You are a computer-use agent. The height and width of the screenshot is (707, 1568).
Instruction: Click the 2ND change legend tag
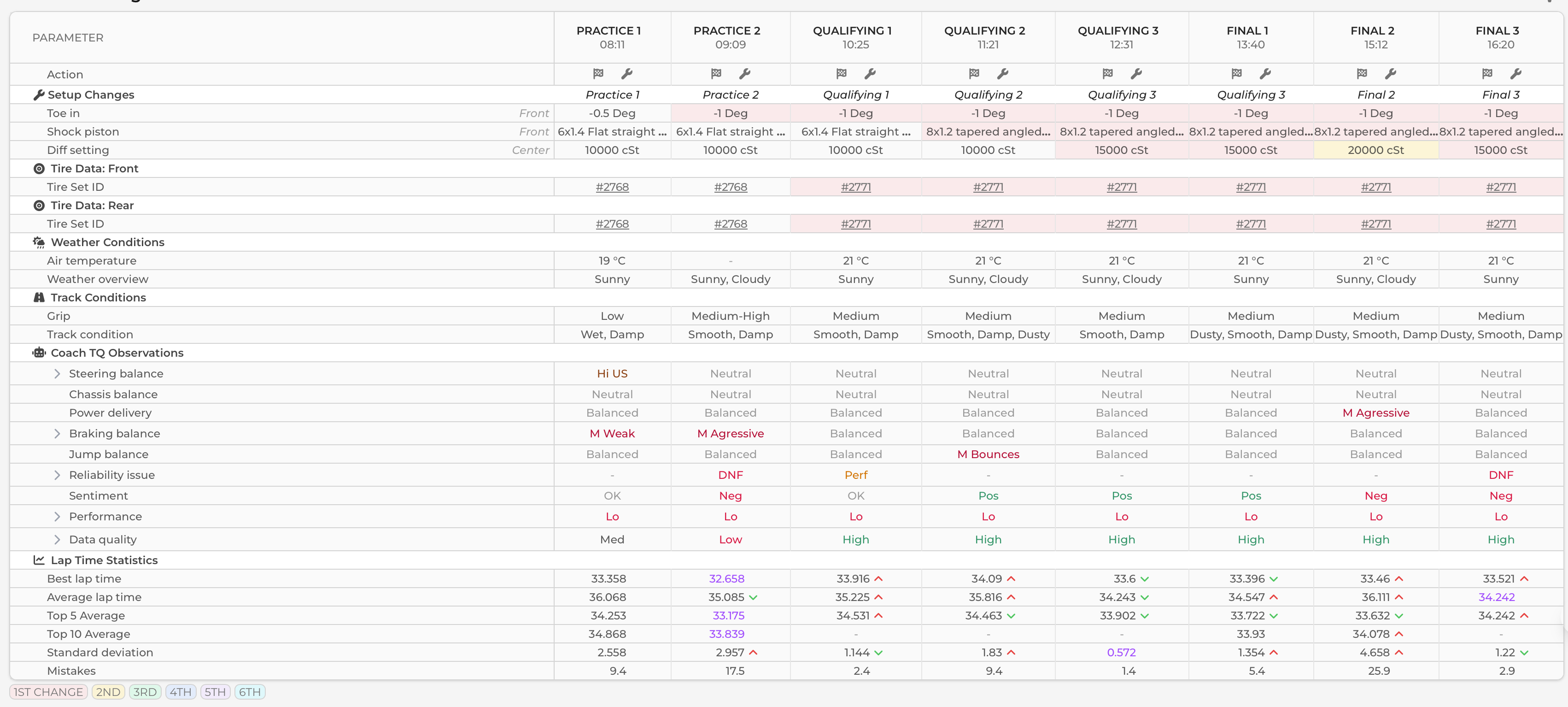click(108, 692)
